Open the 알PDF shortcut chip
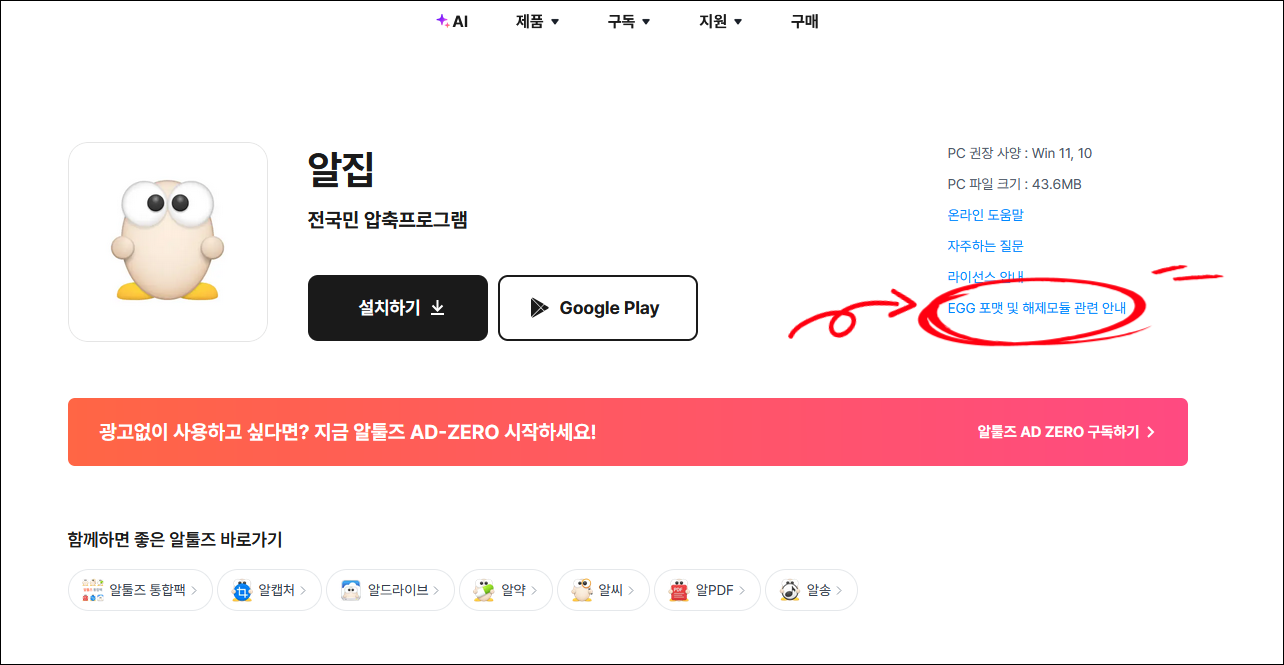 pos(707,590)
